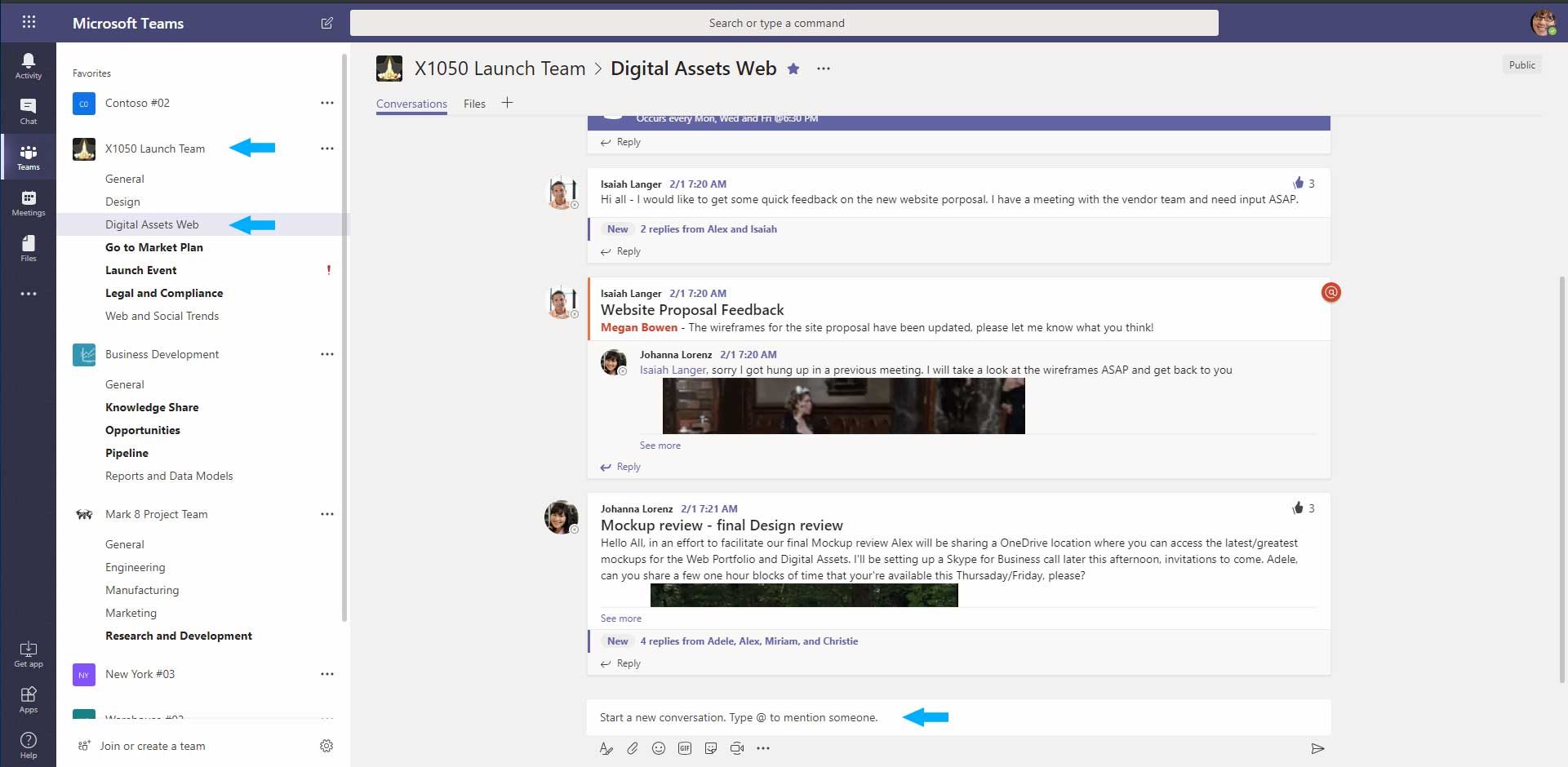This screenshot has width=1568, height=767.
Task: Click the team list scrollbar
Action: pyautogui.click(x=344, y=339)
